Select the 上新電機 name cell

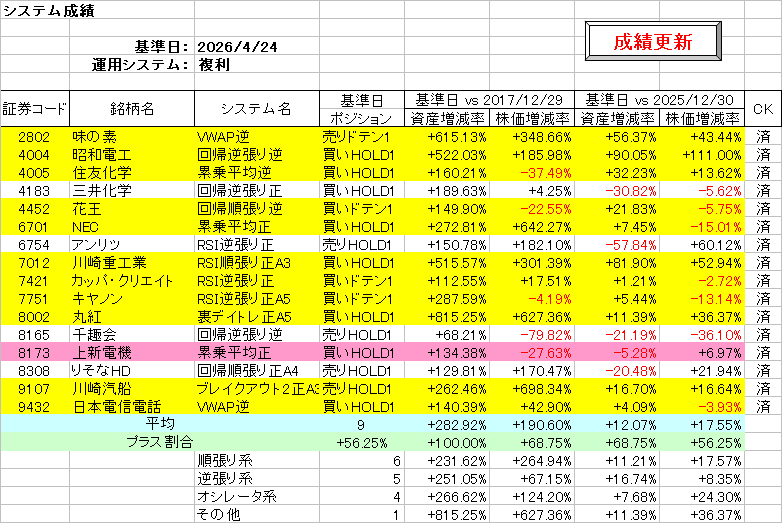tap(132, 352)
